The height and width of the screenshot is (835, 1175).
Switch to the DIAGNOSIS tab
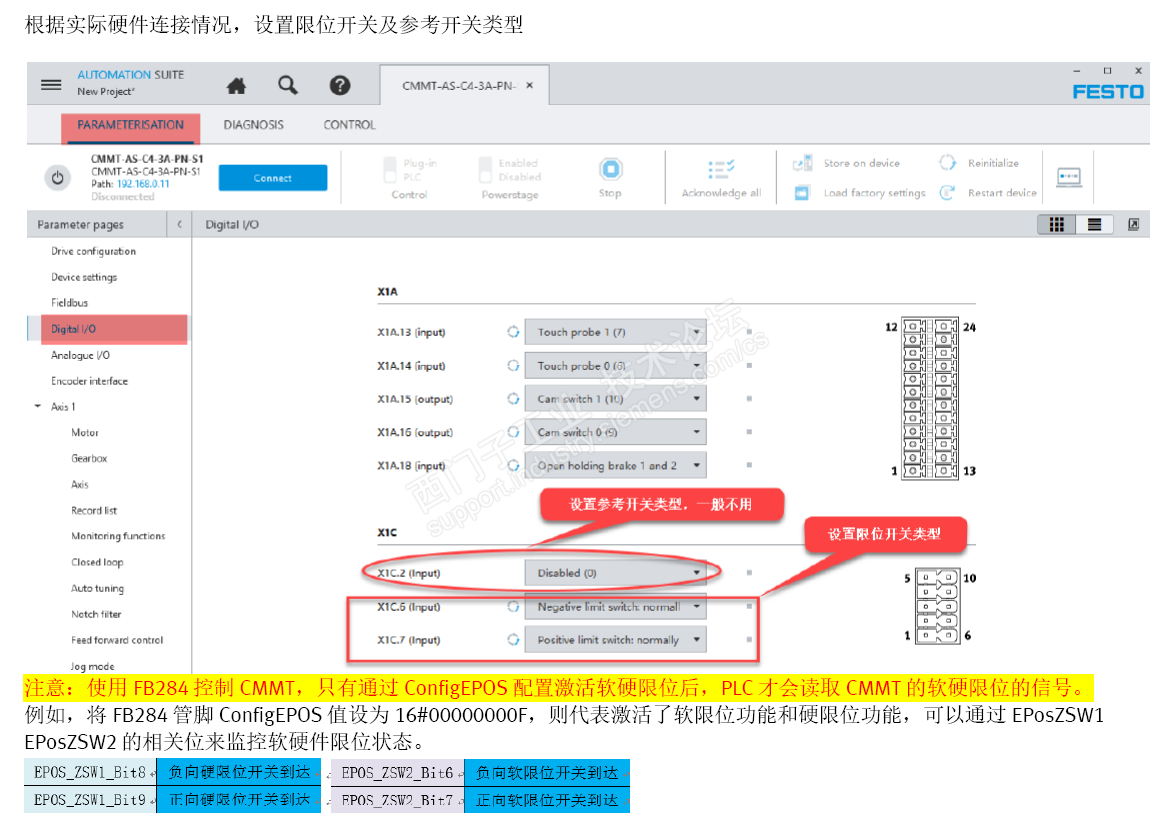(253, 125)
